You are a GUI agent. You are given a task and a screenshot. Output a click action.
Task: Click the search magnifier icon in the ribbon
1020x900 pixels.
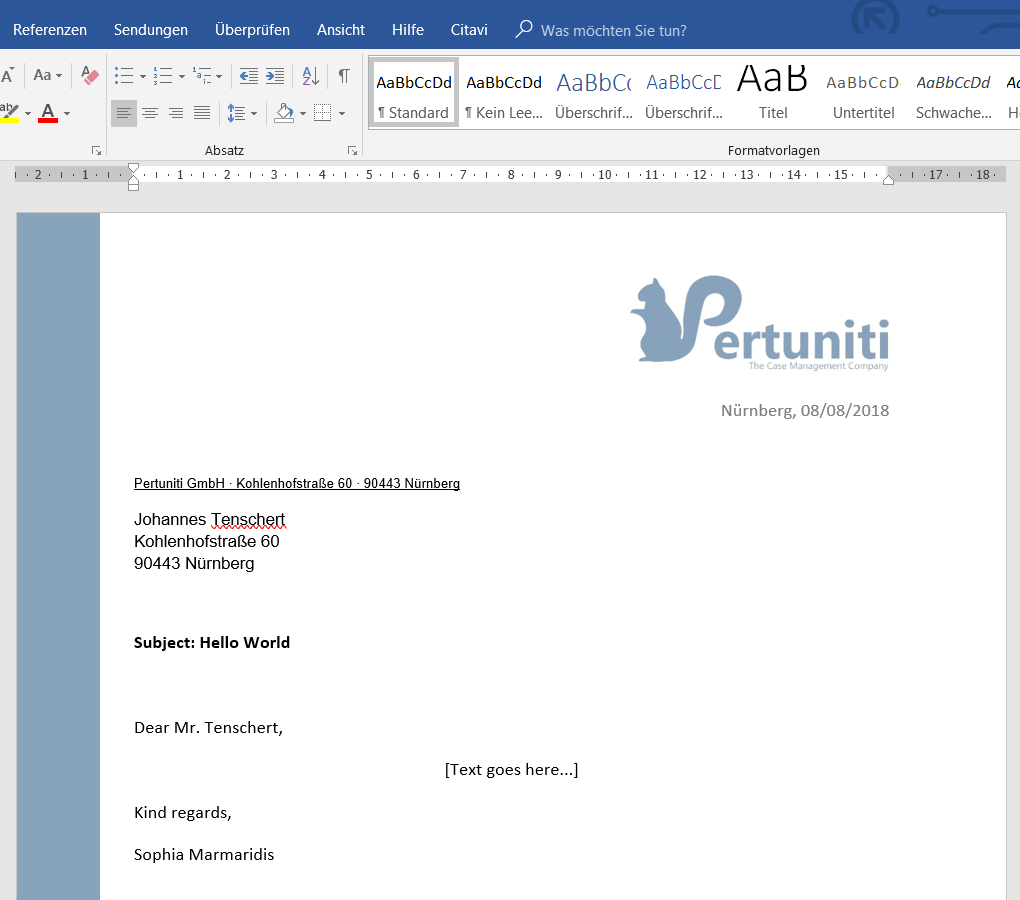pos(524,29)
